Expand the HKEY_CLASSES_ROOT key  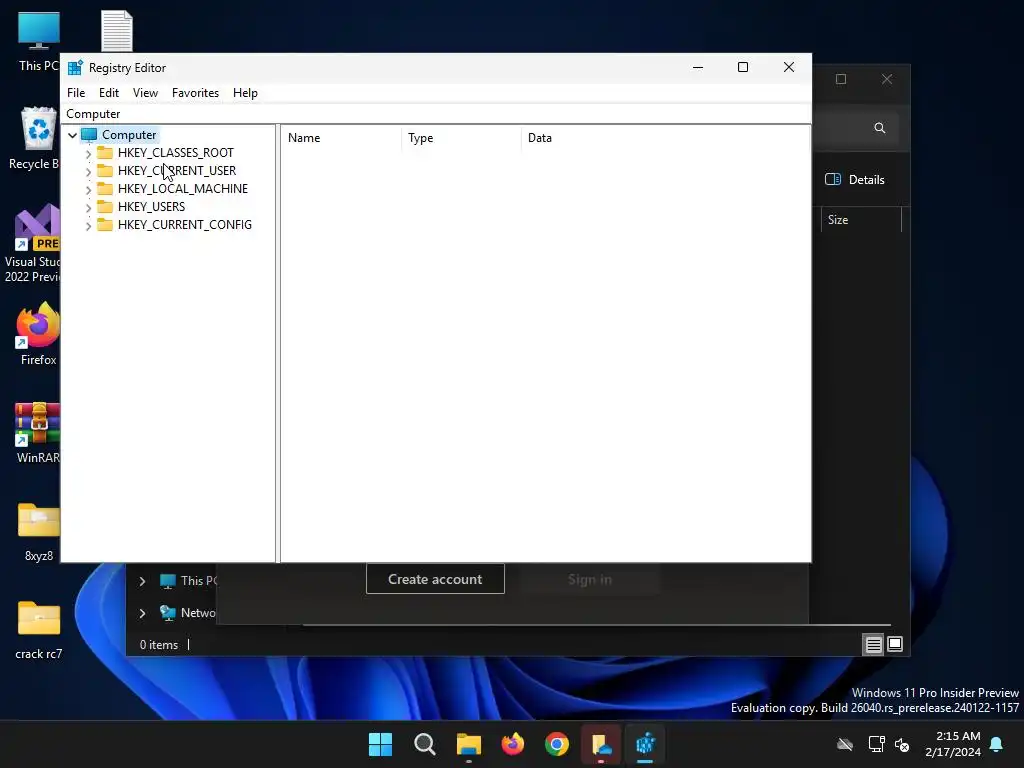coord(88,153)
